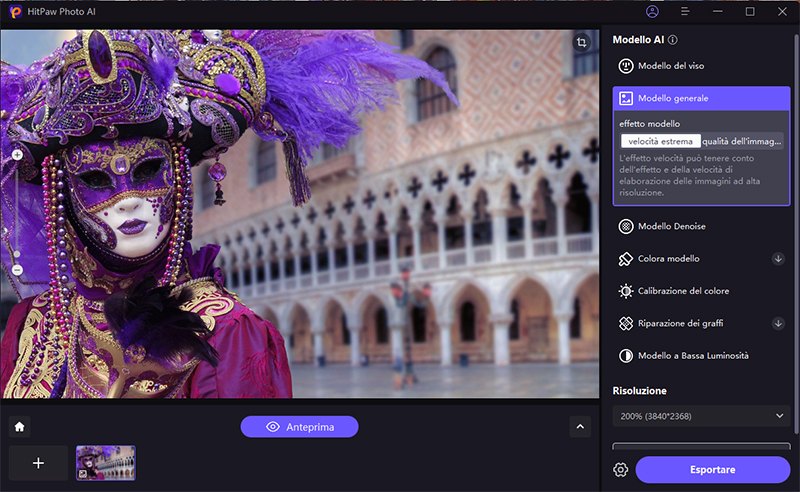Switch to qualità dell'immagine mode

tap(742, 141)
